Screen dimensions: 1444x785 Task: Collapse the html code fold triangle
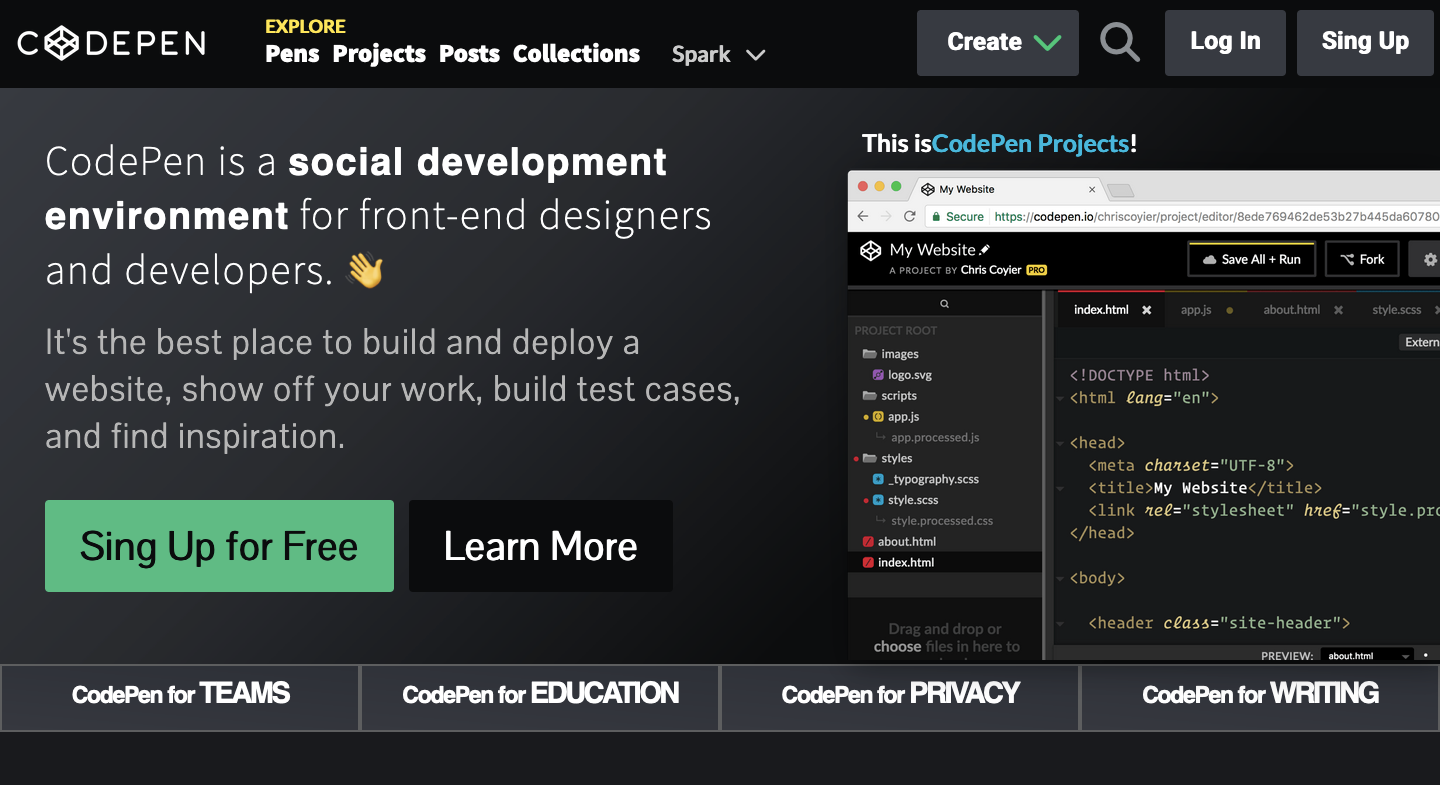point(1061,397)
